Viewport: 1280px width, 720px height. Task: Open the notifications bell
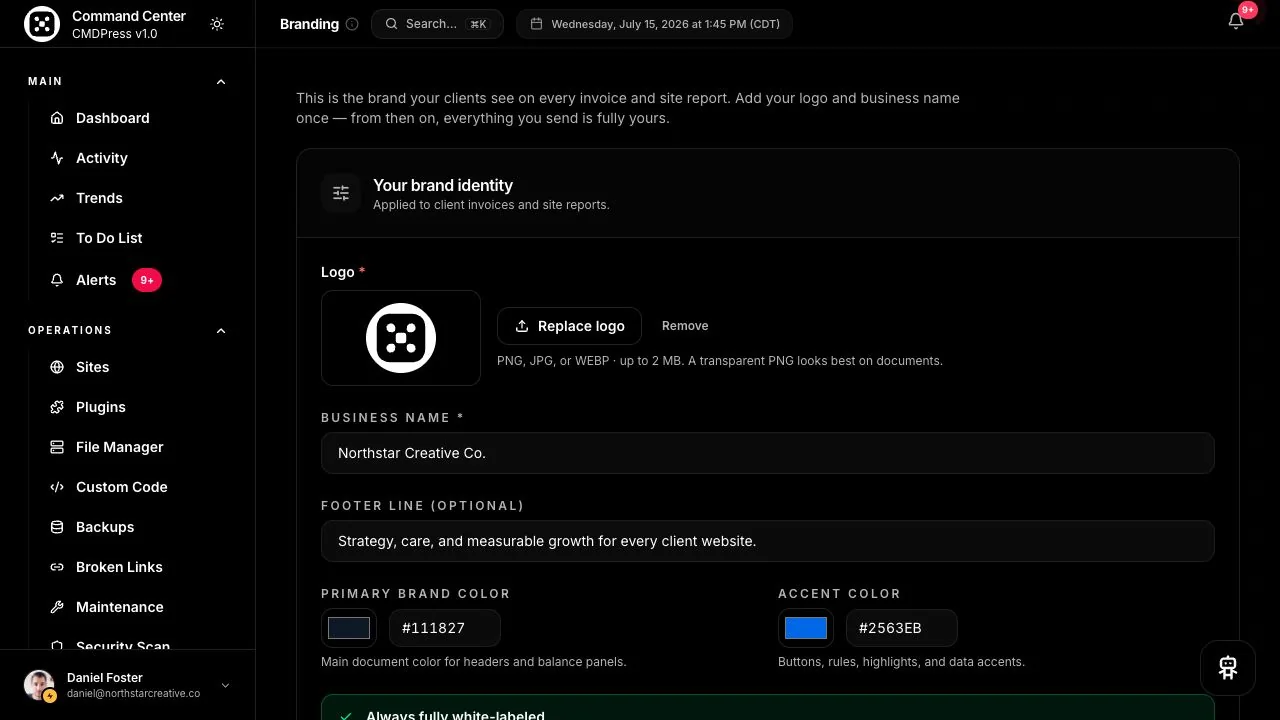pyautogui.click(x=1236, y=22)
